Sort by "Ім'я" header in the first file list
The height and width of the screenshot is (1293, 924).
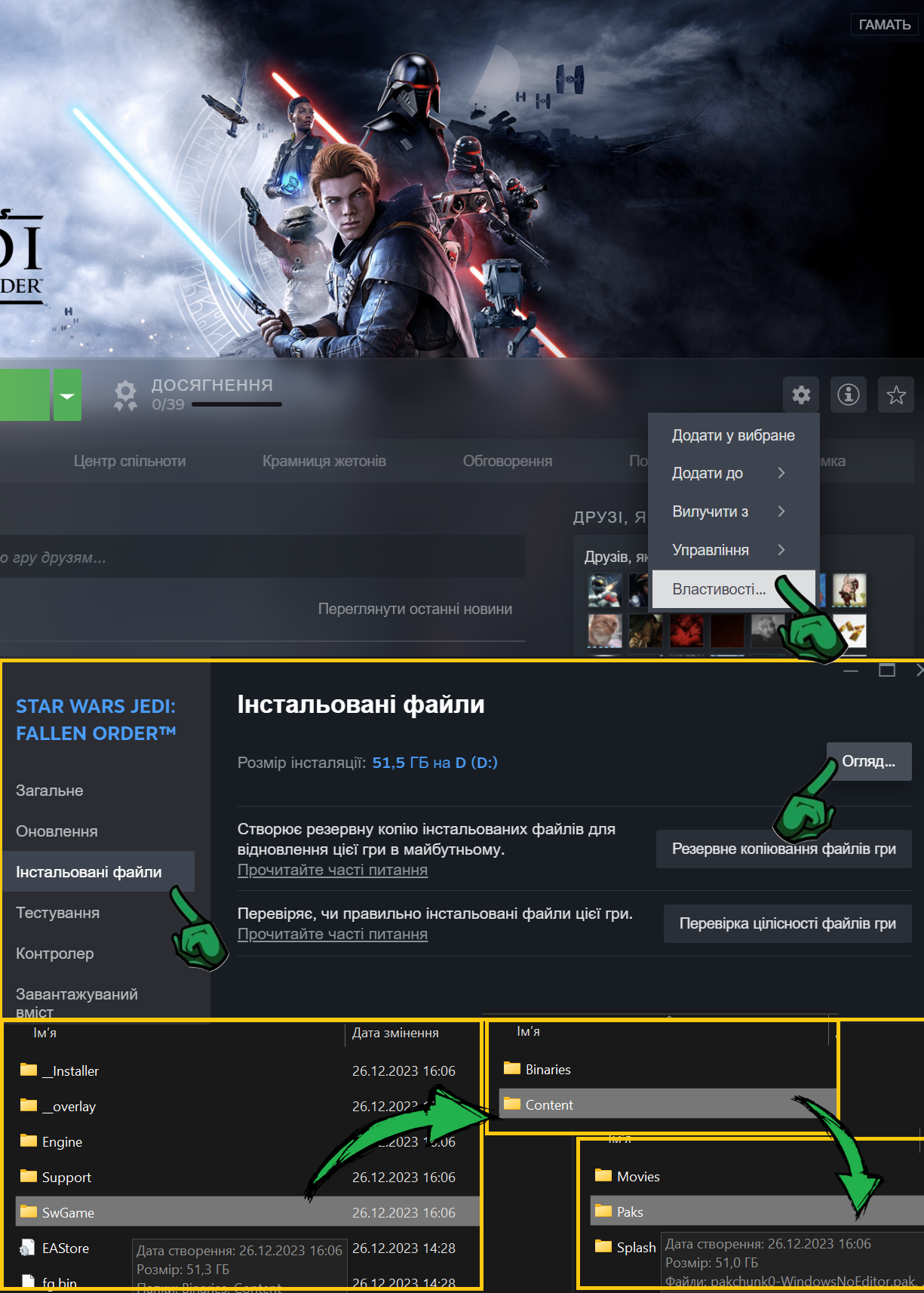click(x=45, y=1033)
